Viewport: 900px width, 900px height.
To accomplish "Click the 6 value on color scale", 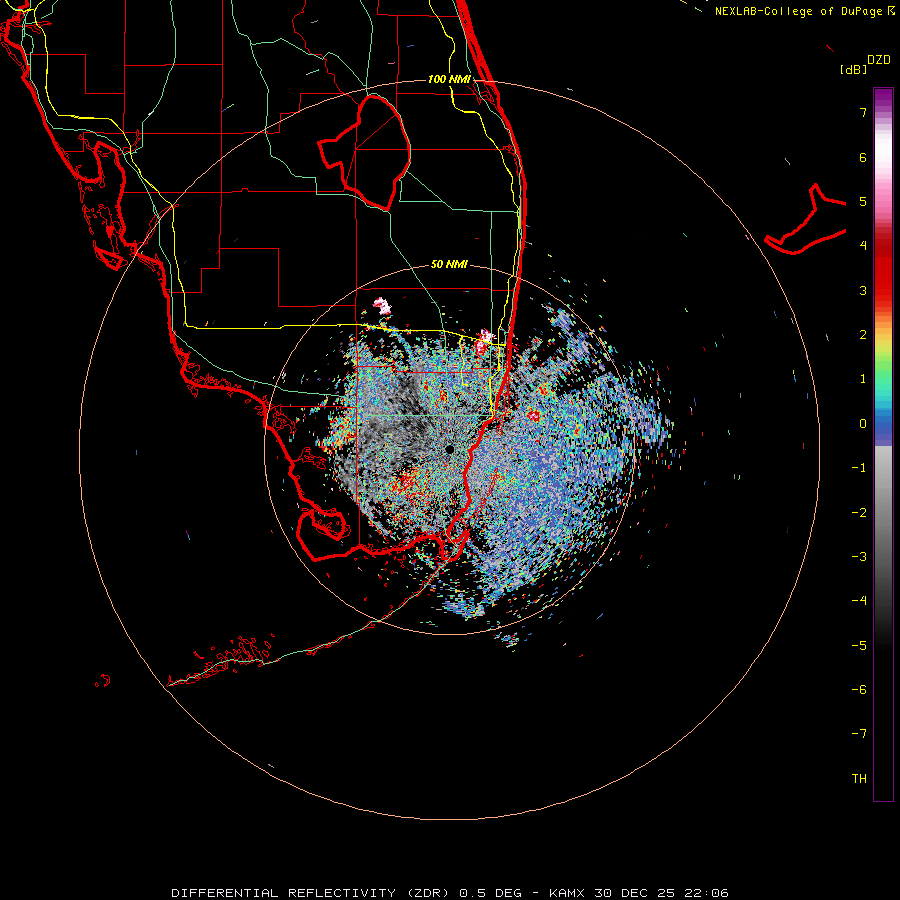I will click(863, 157).
